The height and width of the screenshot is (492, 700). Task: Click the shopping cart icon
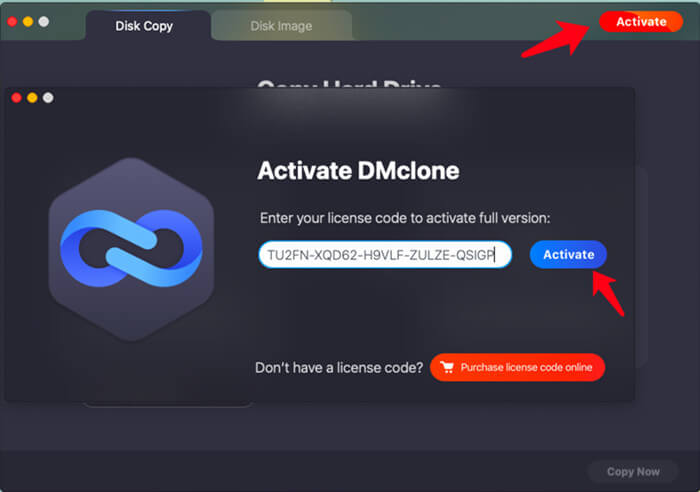pos(446,368)
